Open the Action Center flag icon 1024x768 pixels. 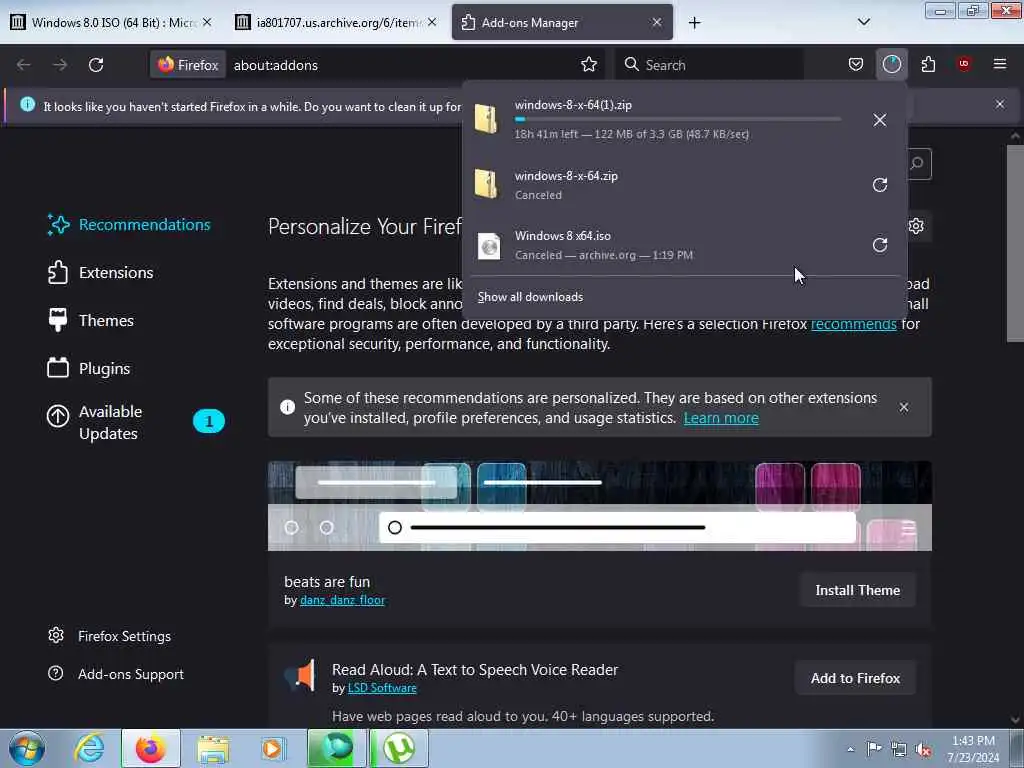pos(874,749)
